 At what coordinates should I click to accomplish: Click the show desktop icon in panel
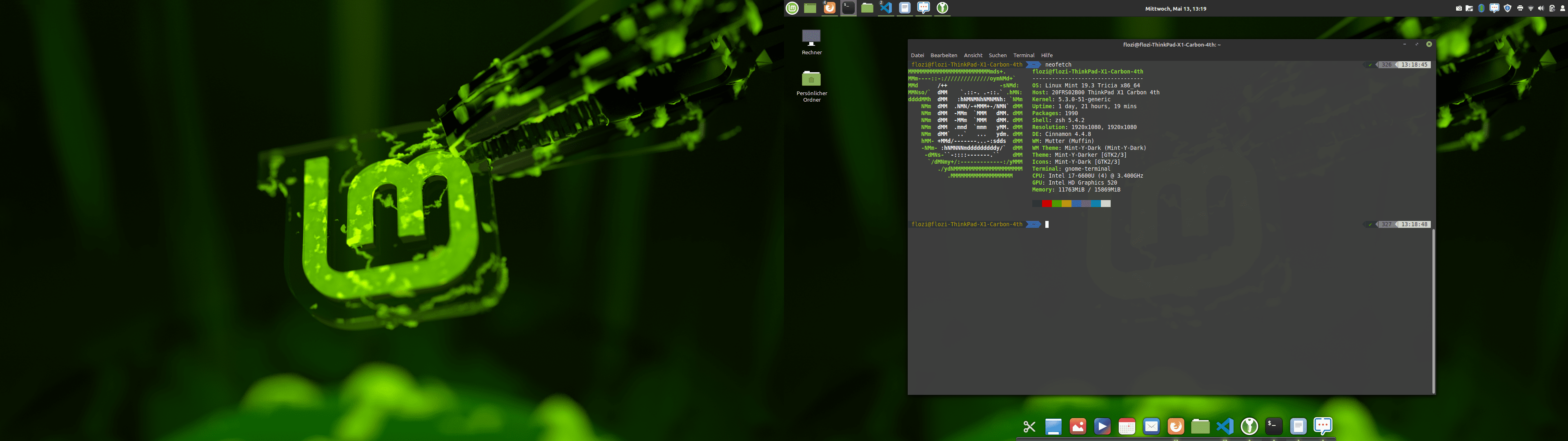coord(810,8)
